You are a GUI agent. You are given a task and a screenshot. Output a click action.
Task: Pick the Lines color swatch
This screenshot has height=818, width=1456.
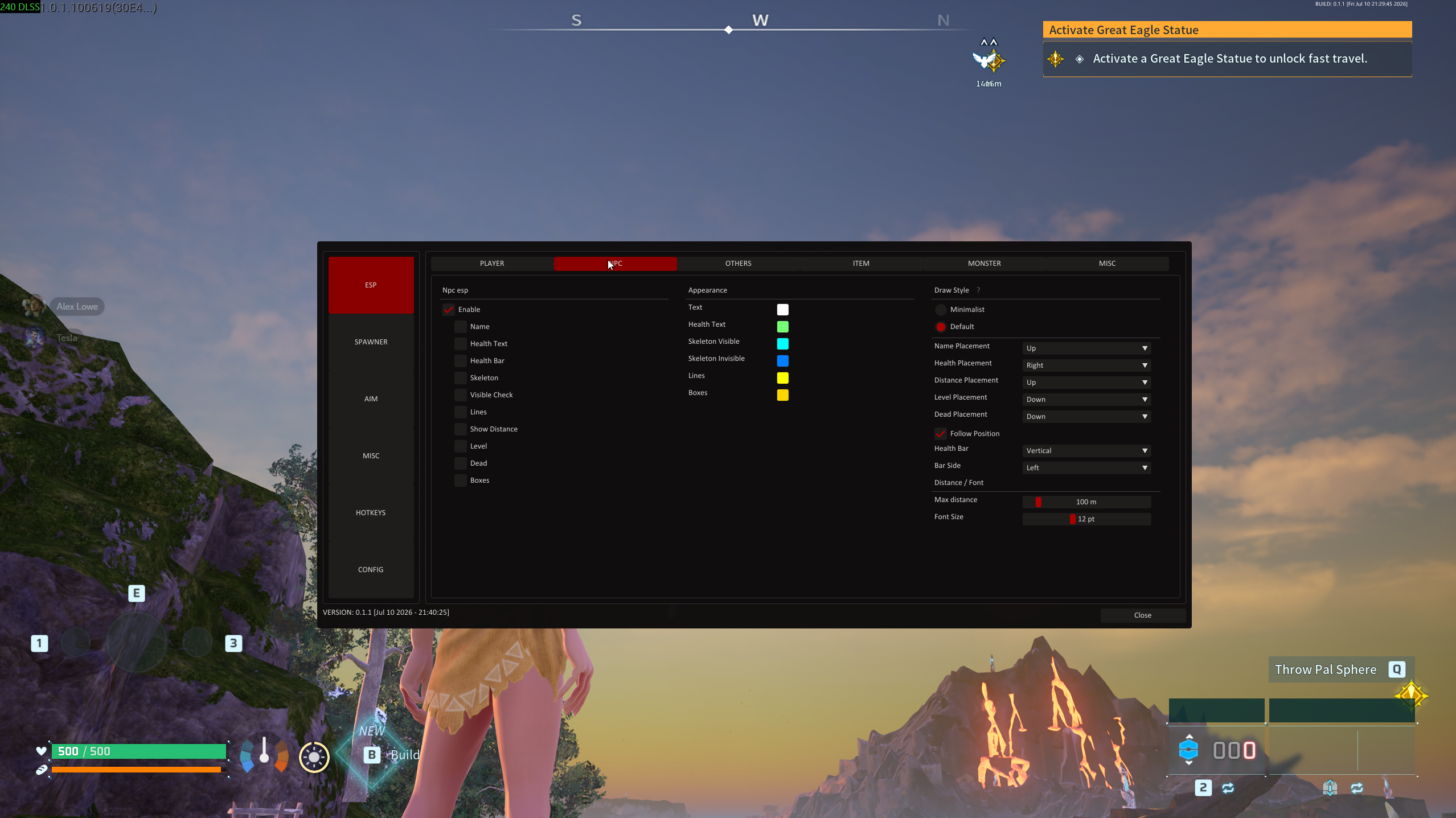(x=783, y=378)
